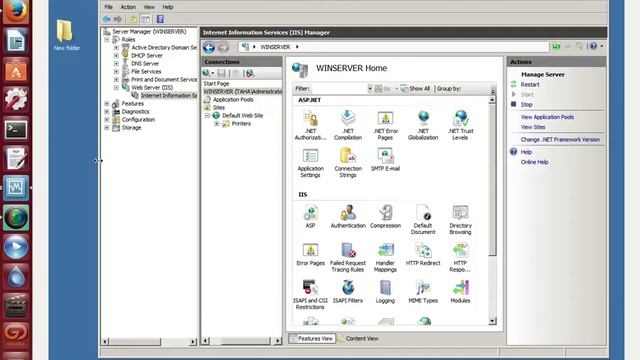
Task: Select Application Pools in Connections tree
Action: click(233, 100)
